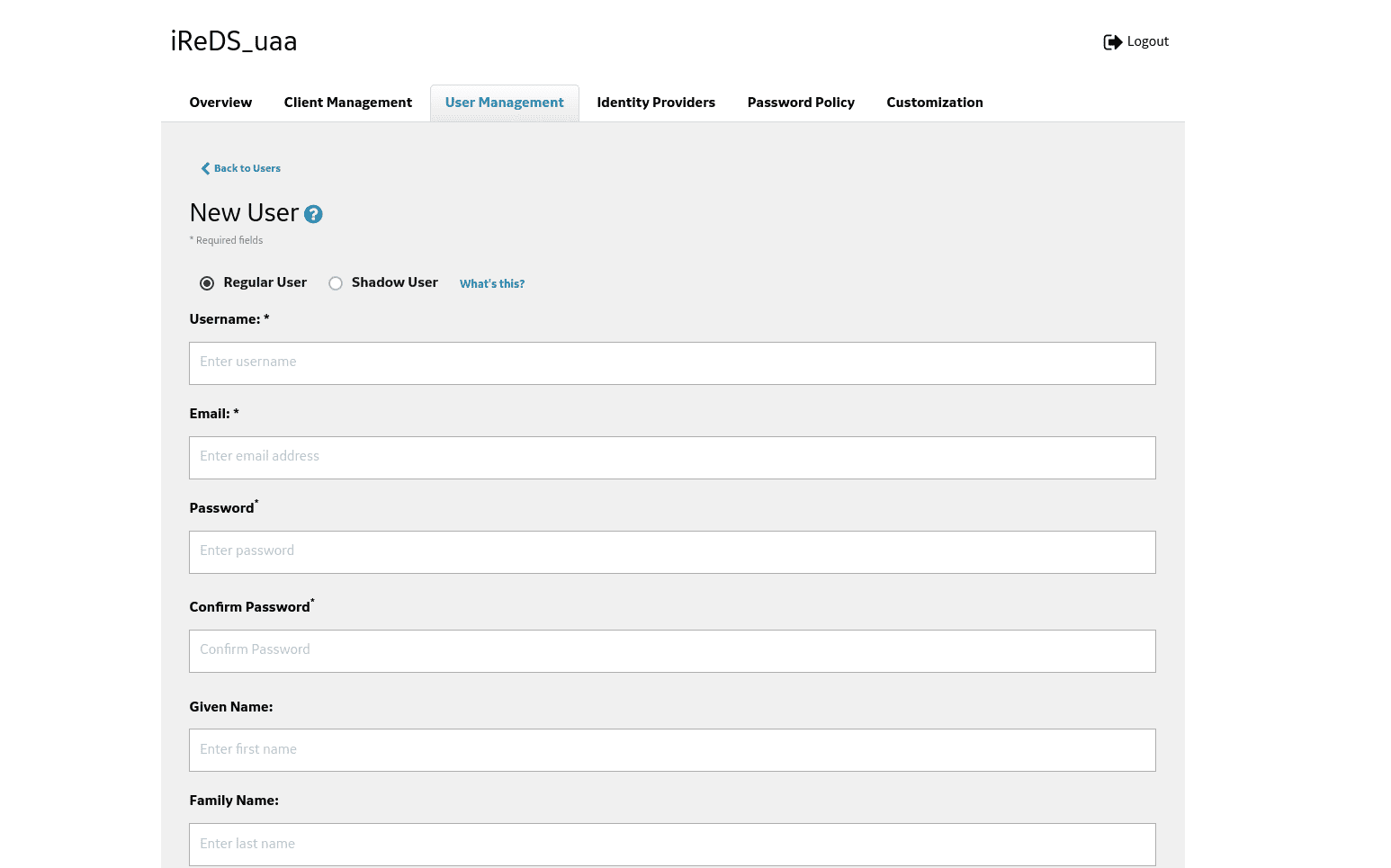Go to the Customization tab
This screenshot has width=1391, height=868.
click(x=935, y=103)
